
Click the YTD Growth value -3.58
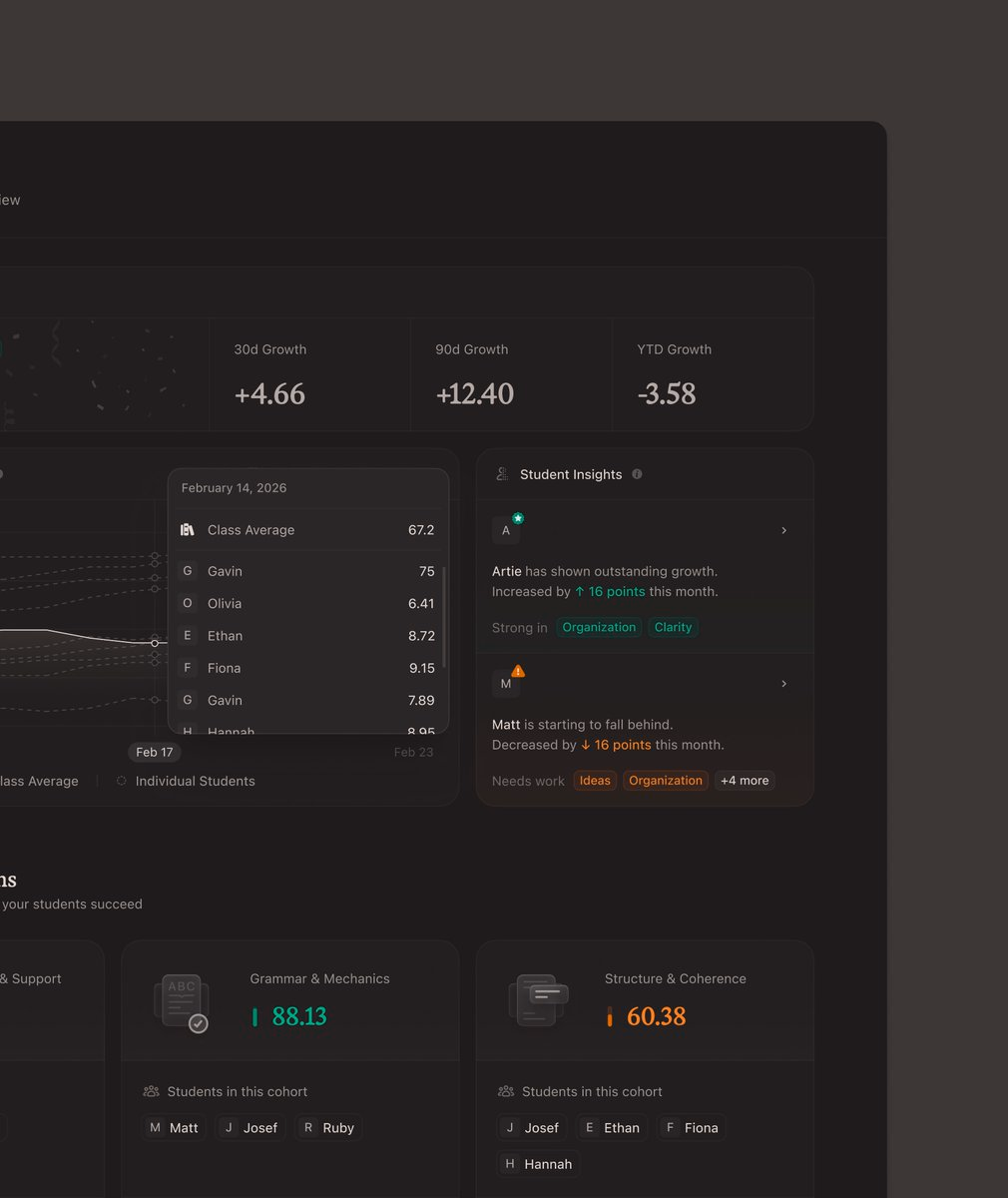pos(667,394)
